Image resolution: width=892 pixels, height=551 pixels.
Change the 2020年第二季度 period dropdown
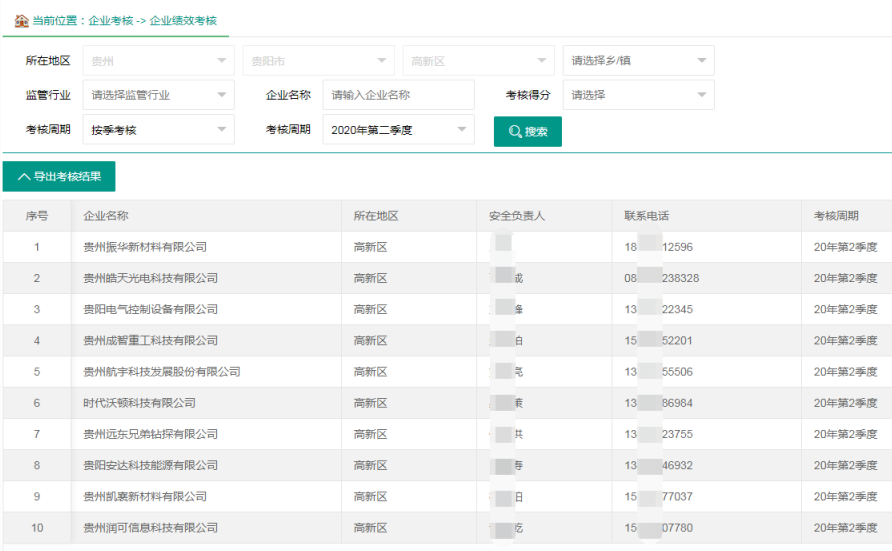(398, 130)
